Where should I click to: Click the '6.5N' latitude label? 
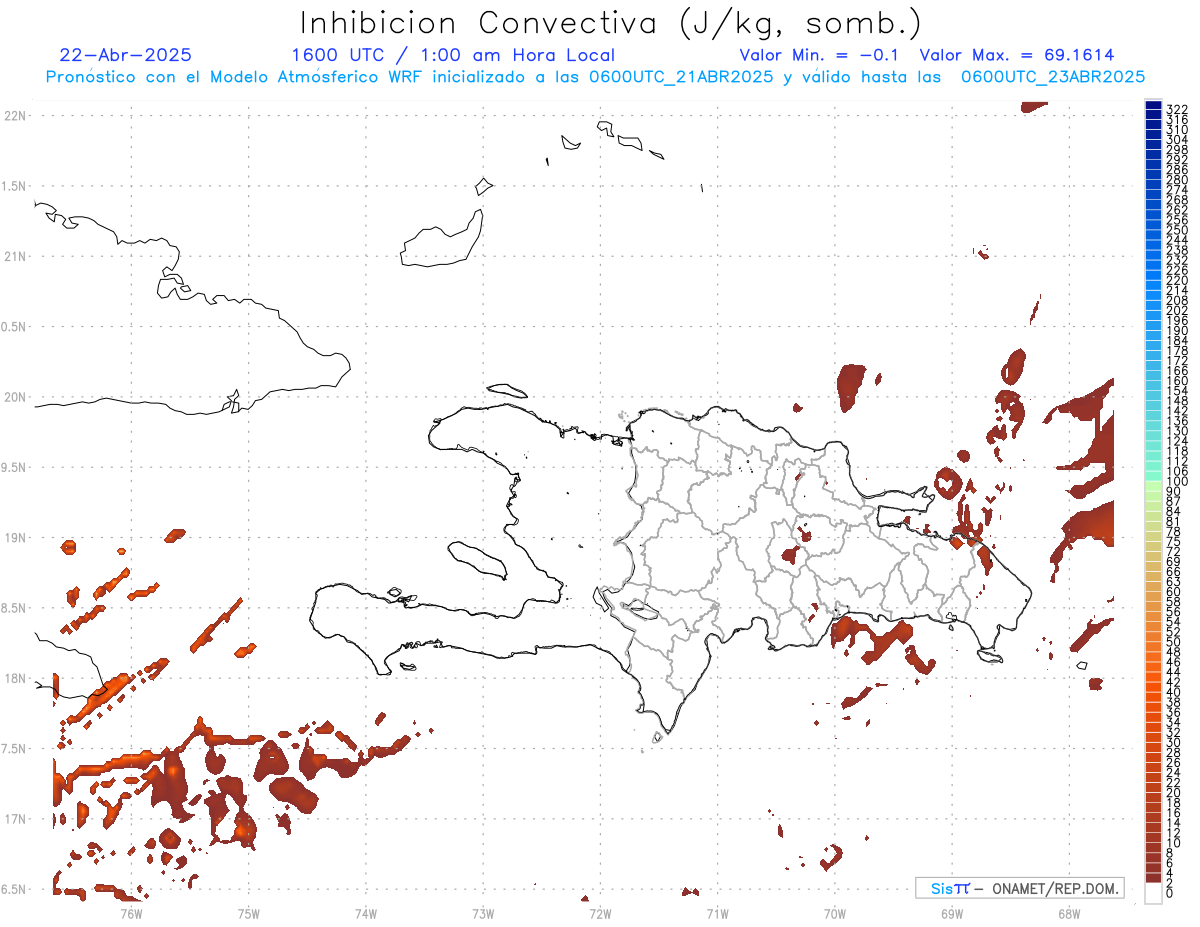pos(15,889)
